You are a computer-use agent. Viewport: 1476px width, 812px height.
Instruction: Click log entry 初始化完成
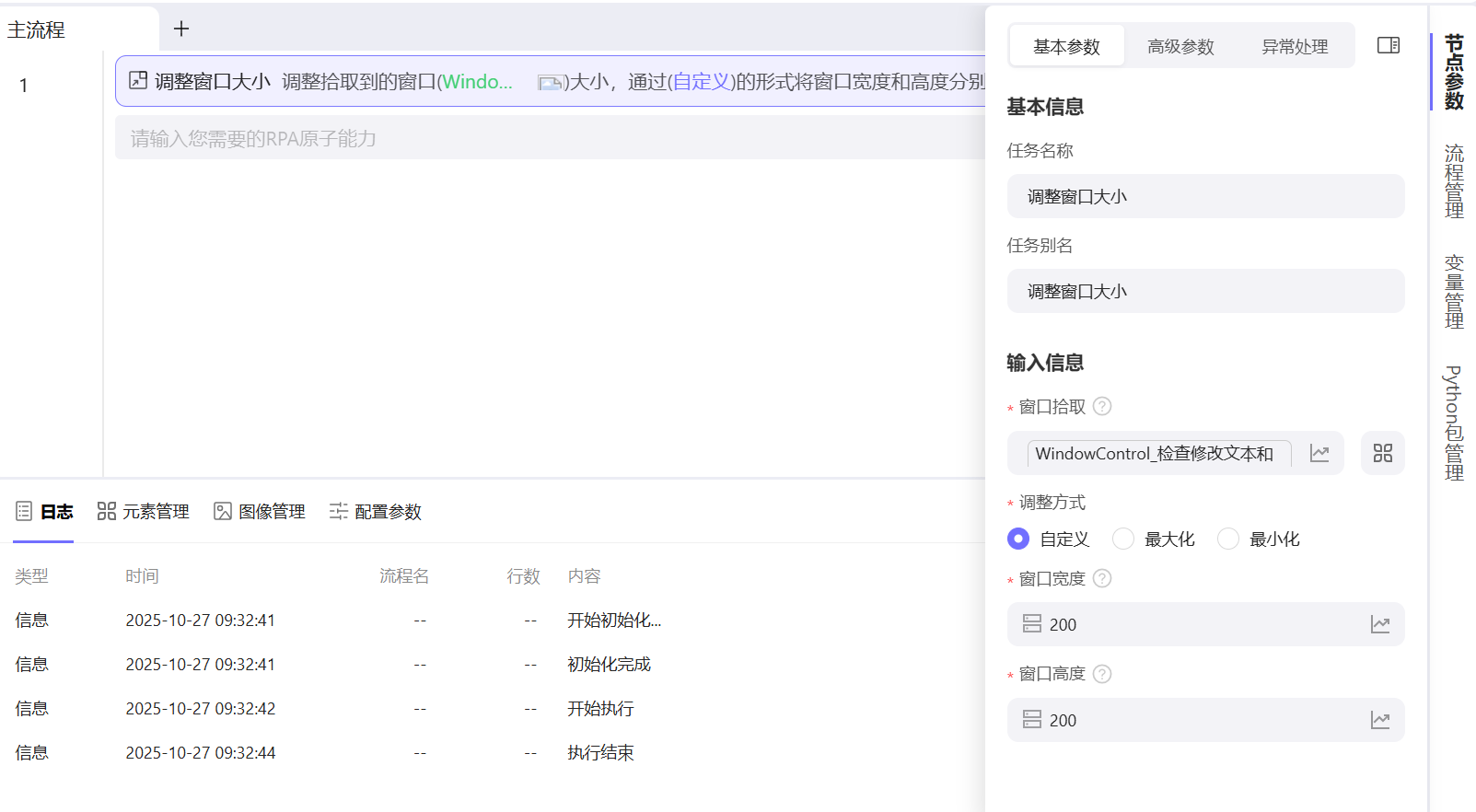point(609,665)
